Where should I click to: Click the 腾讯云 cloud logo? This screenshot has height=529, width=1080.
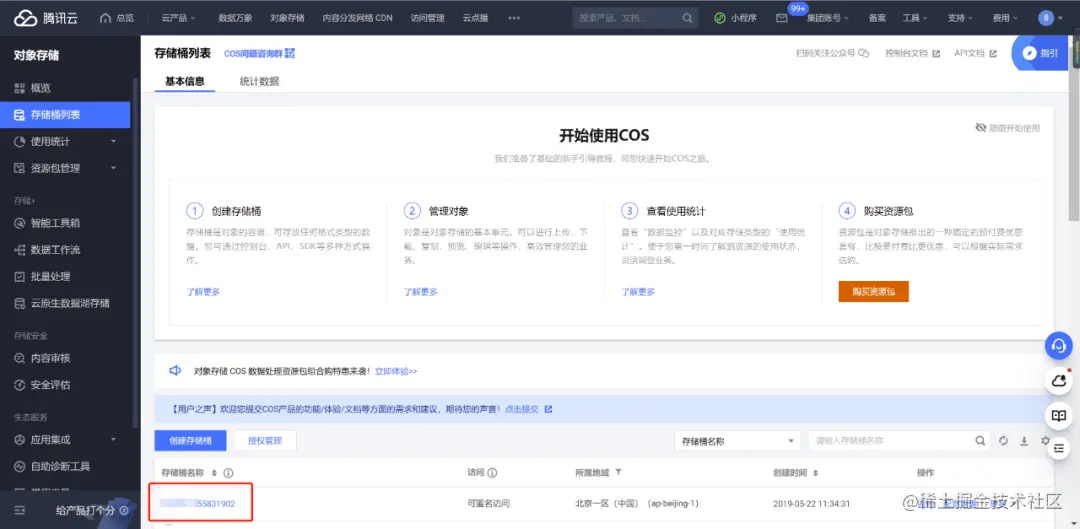tap(45, 18)
